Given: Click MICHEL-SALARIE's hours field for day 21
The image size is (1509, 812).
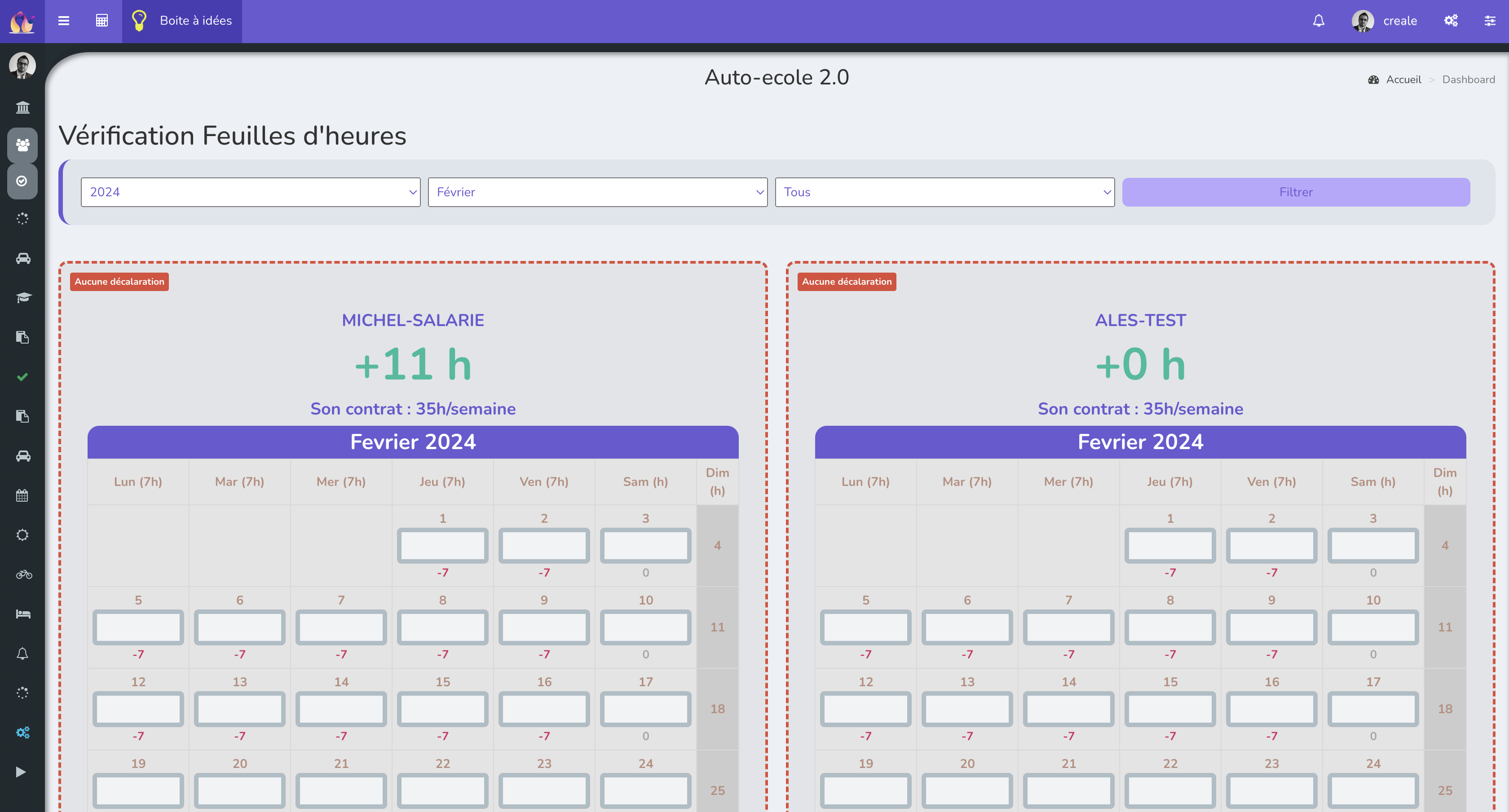Looking at the screenshot, I should coord(341,791).
